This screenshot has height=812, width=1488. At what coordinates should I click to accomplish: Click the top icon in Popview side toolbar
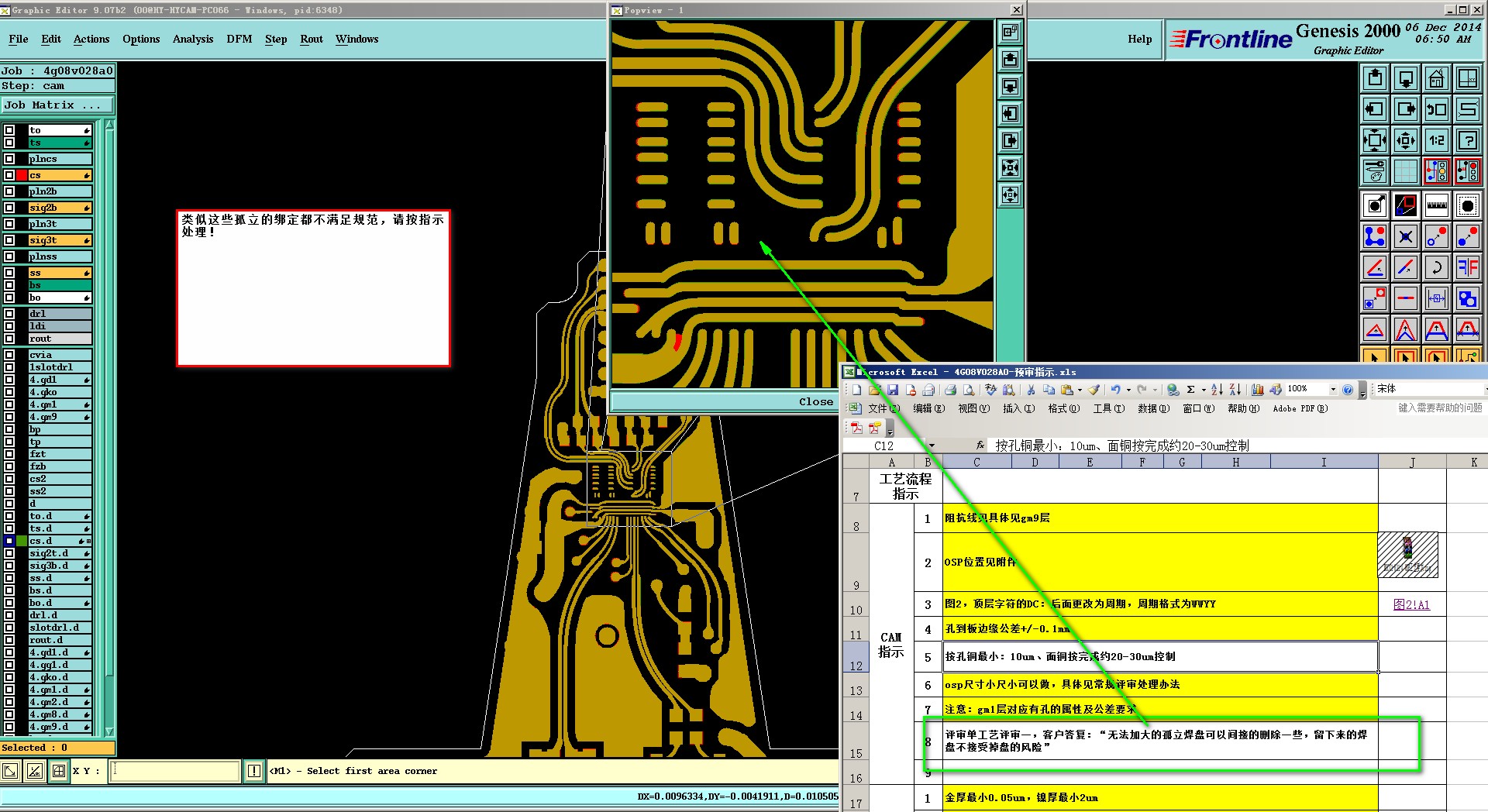coord(1010,32)
